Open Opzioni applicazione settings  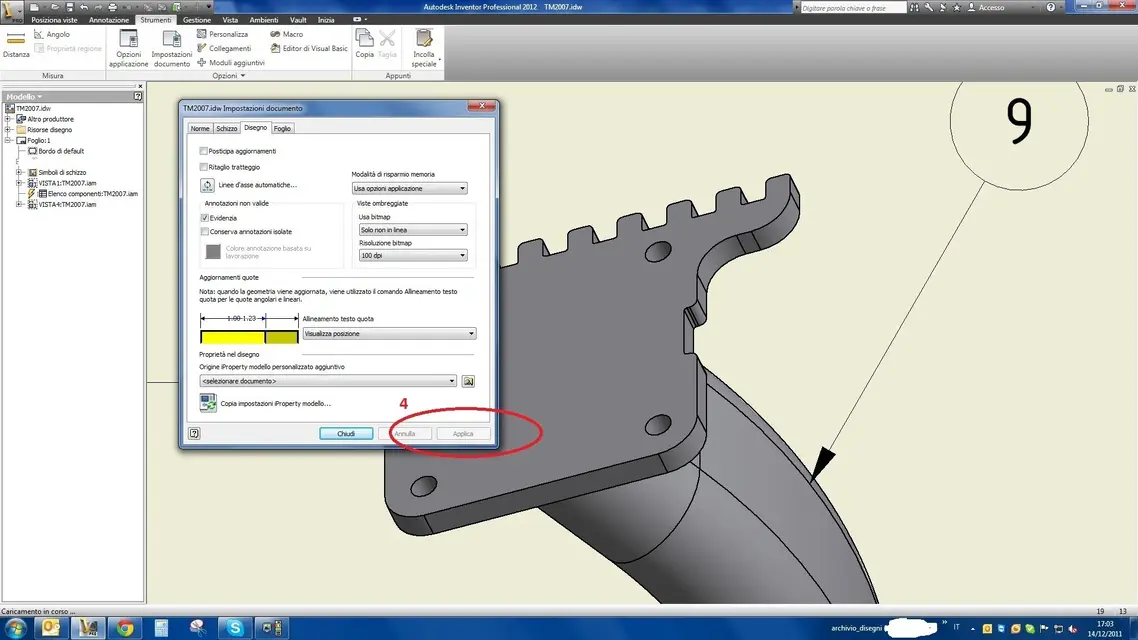point(128,49)
